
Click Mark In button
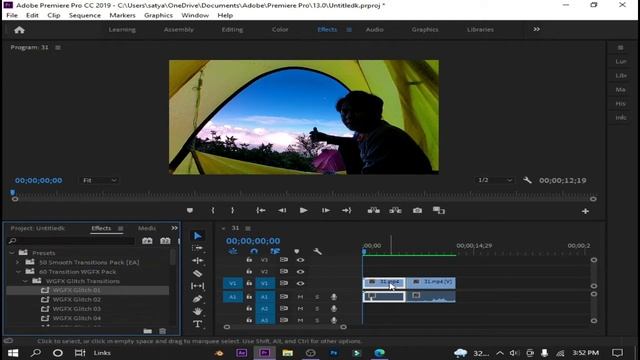tap(213, 211)
